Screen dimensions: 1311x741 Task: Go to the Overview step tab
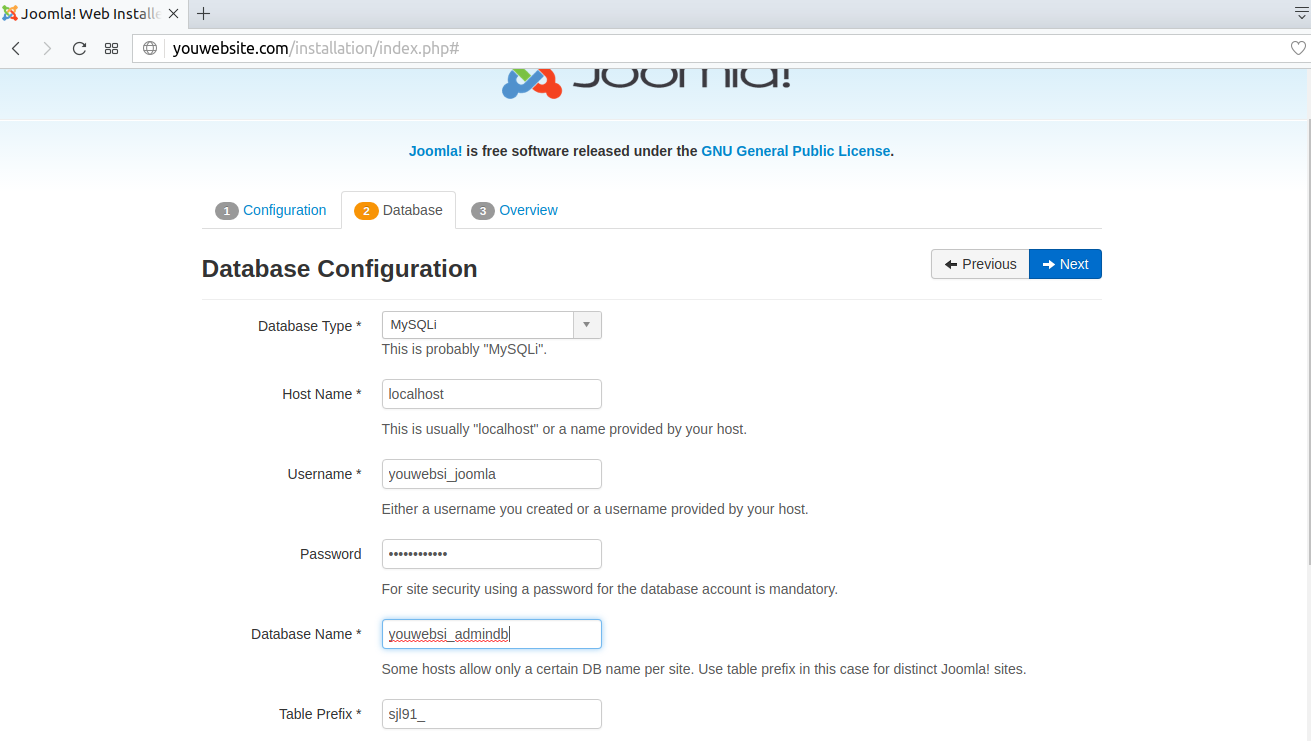pos(515,210)
